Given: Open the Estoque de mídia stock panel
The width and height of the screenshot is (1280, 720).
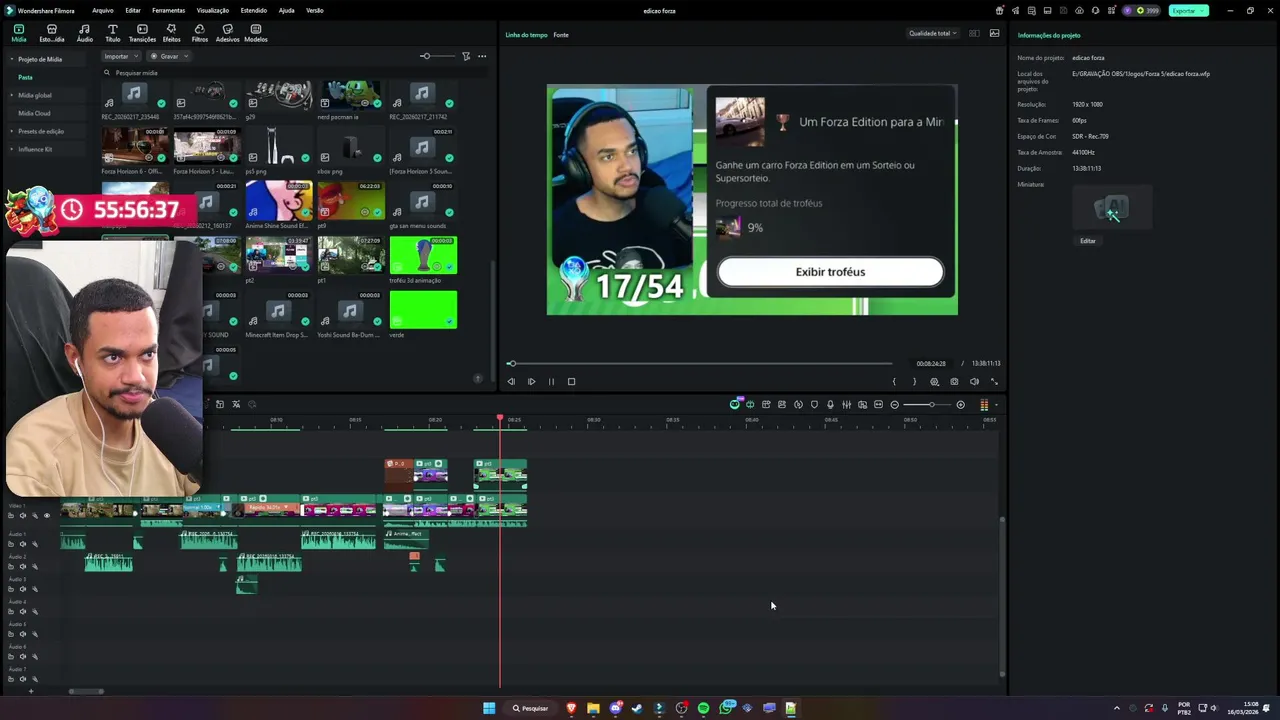Looking at the screenshot, I should click(52, 33).
